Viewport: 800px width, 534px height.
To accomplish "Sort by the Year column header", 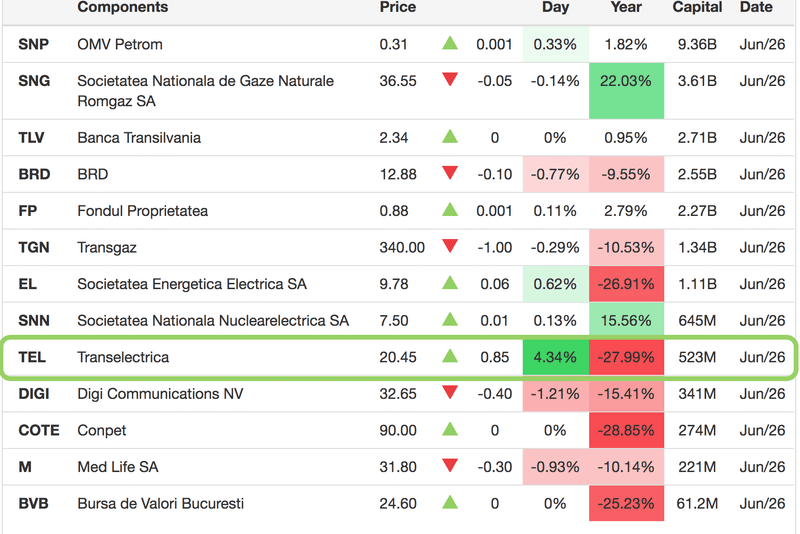I will pyautogui.click(x=626, y=8).
